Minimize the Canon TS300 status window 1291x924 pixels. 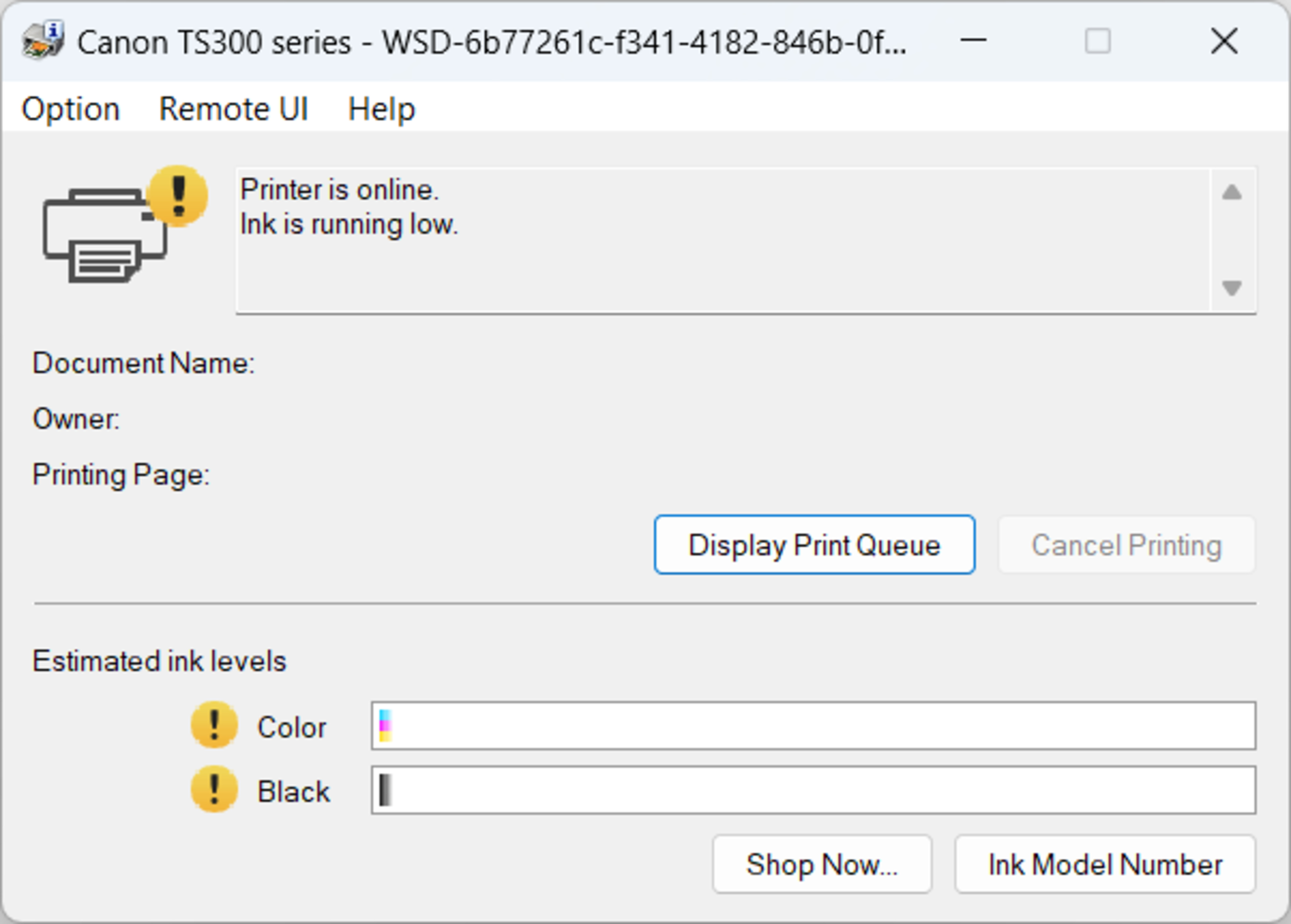973,41
